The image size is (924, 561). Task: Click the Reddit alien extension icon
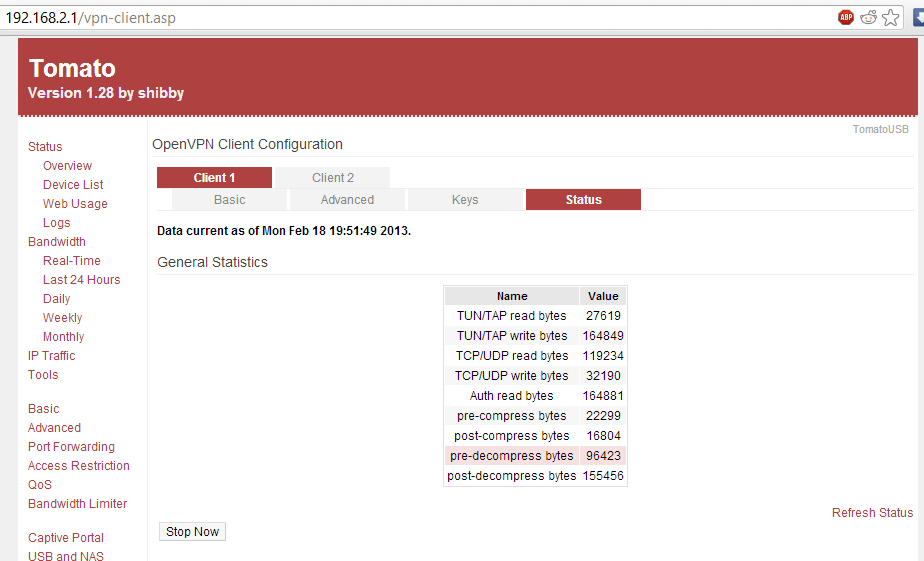(x=869, y=18)
